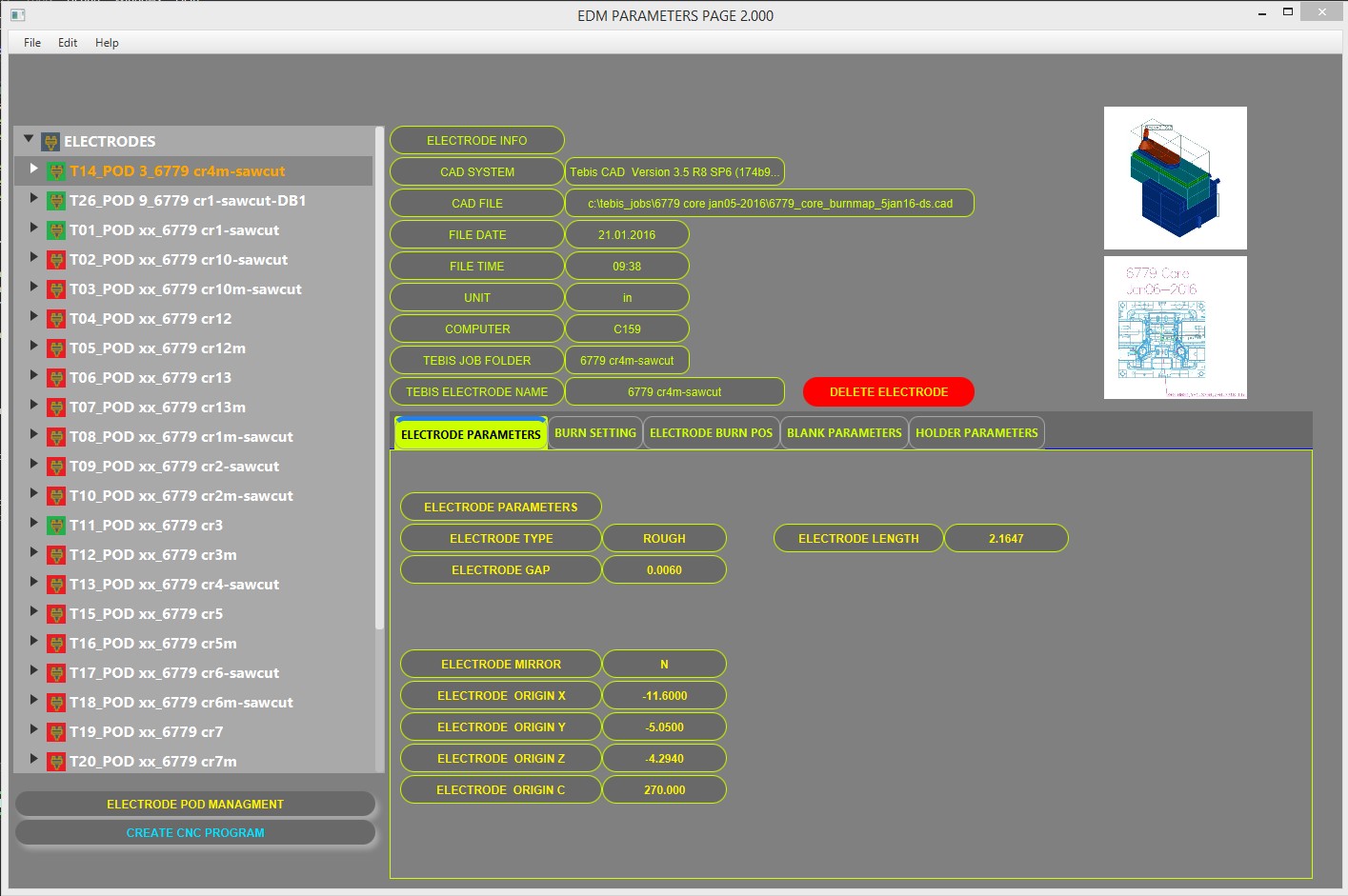Screen dimensions: 1348x896
Task: Click the ELECTRODE LENGTH value 2.1647
Action: (1007, 539)
